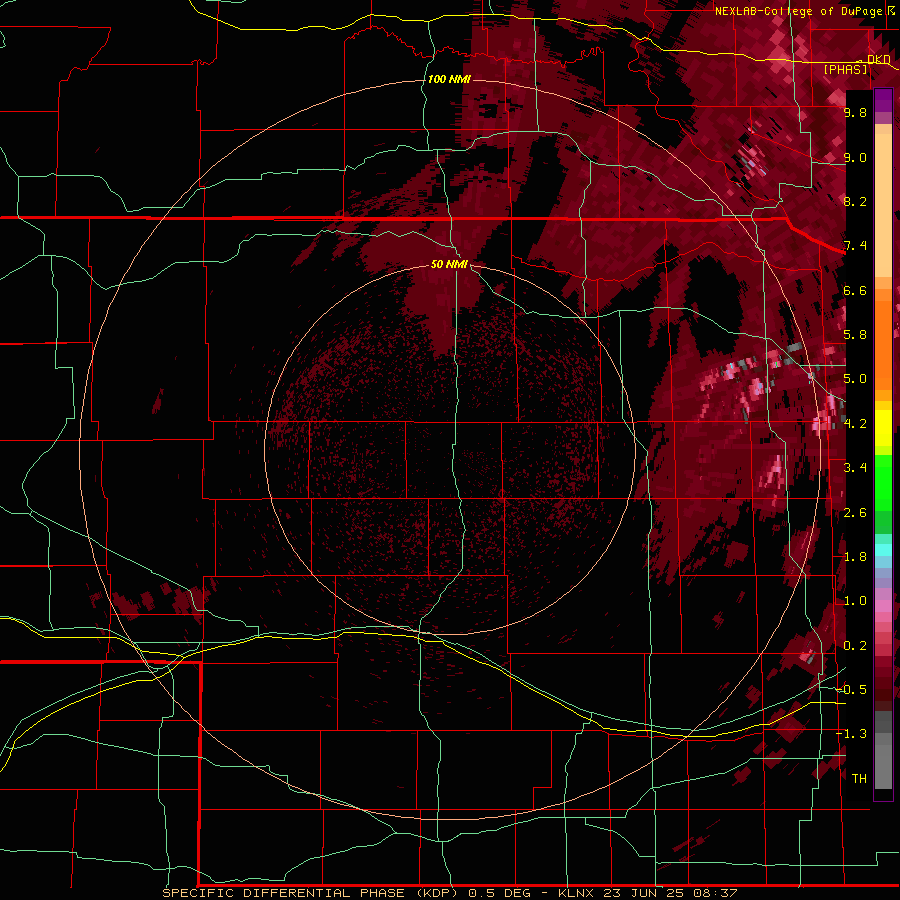Select the bright green segment of color bar
Screen dimensions: 900x900
[883, 482]
